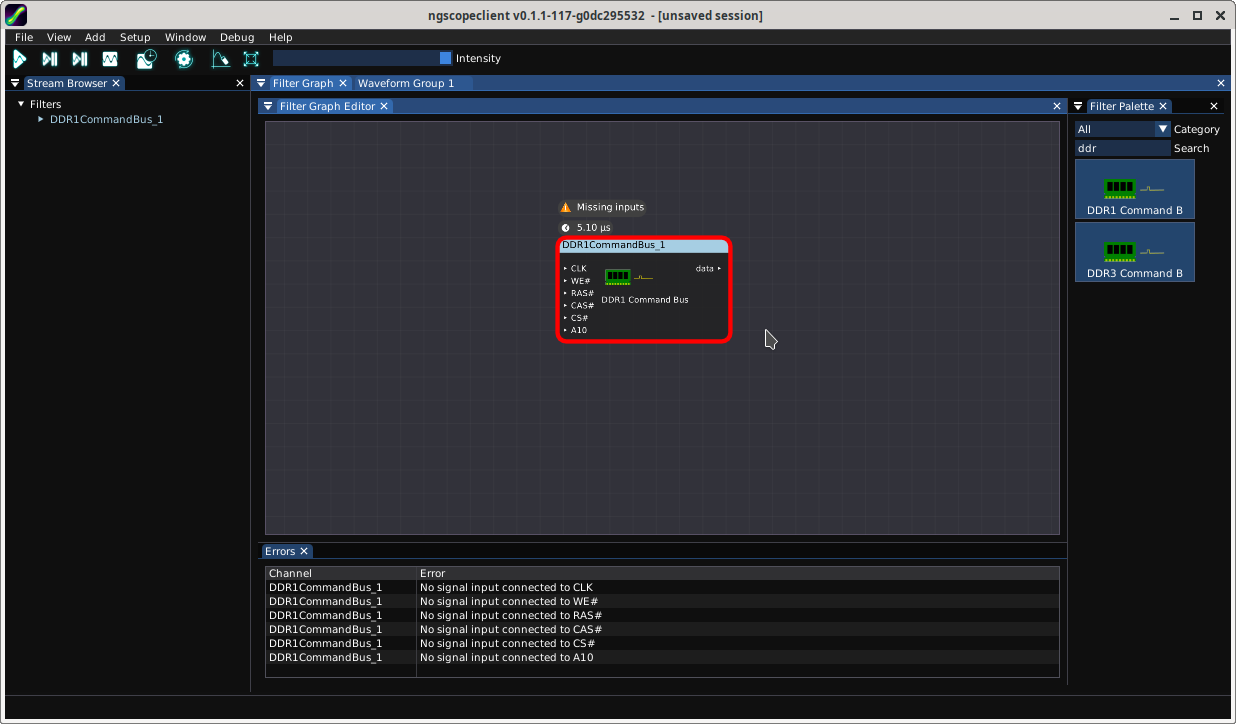Click the stop trigger waveform icon
Screen dimensions: 1236x724
[110, 59]
